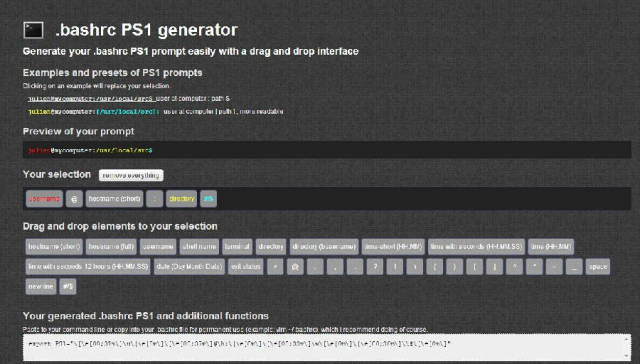Select the @ element in Your selection
The height and width of the screenshot is (364, 640).
coord(74,199)
